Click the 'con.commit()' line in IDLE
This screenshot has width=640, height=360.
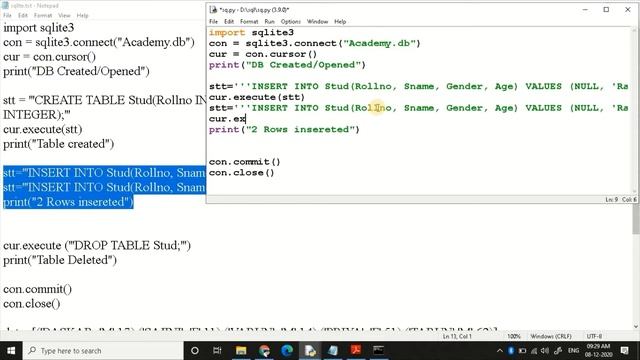tap(244, 162)
